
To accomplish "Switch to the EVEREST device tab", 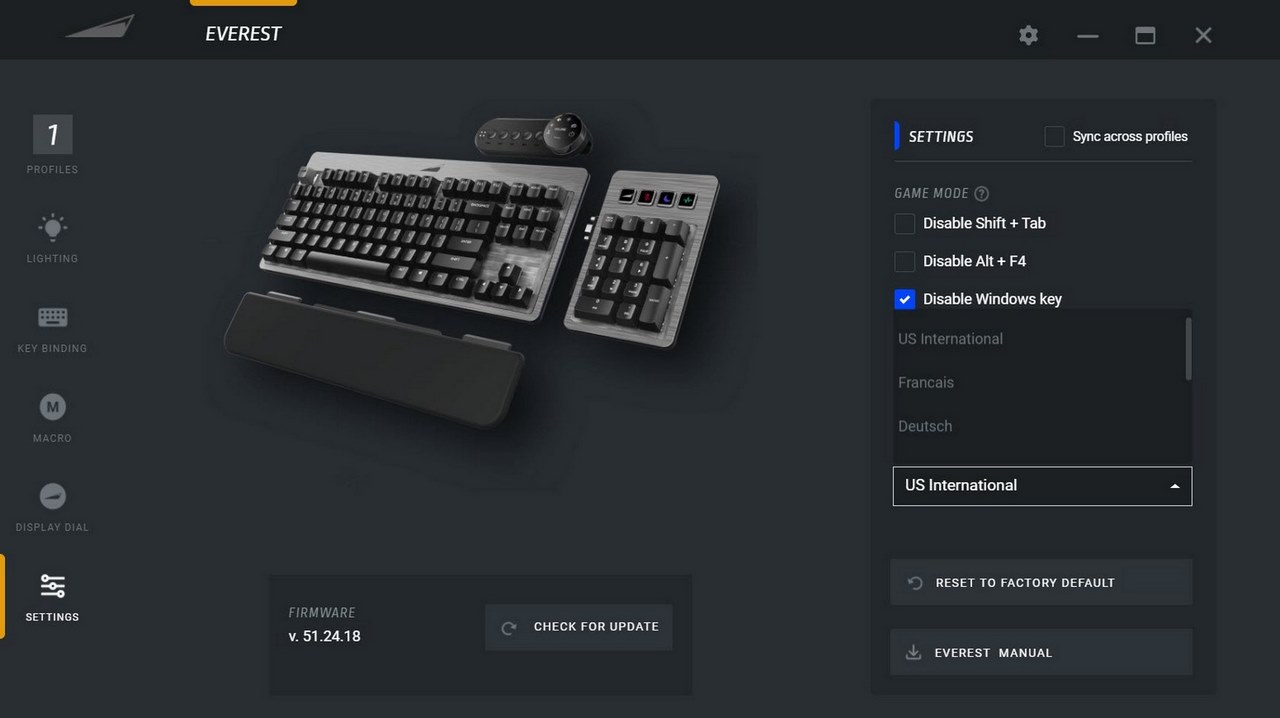I will (x=243, y=33).
